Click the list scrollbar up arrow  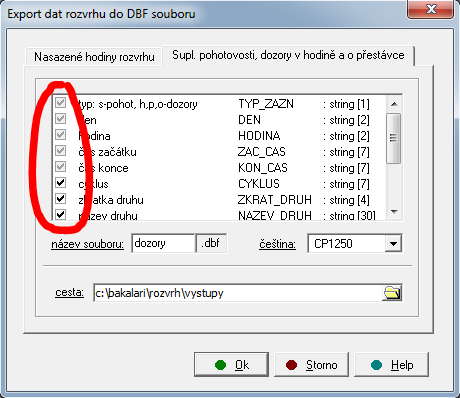(394, 104)
